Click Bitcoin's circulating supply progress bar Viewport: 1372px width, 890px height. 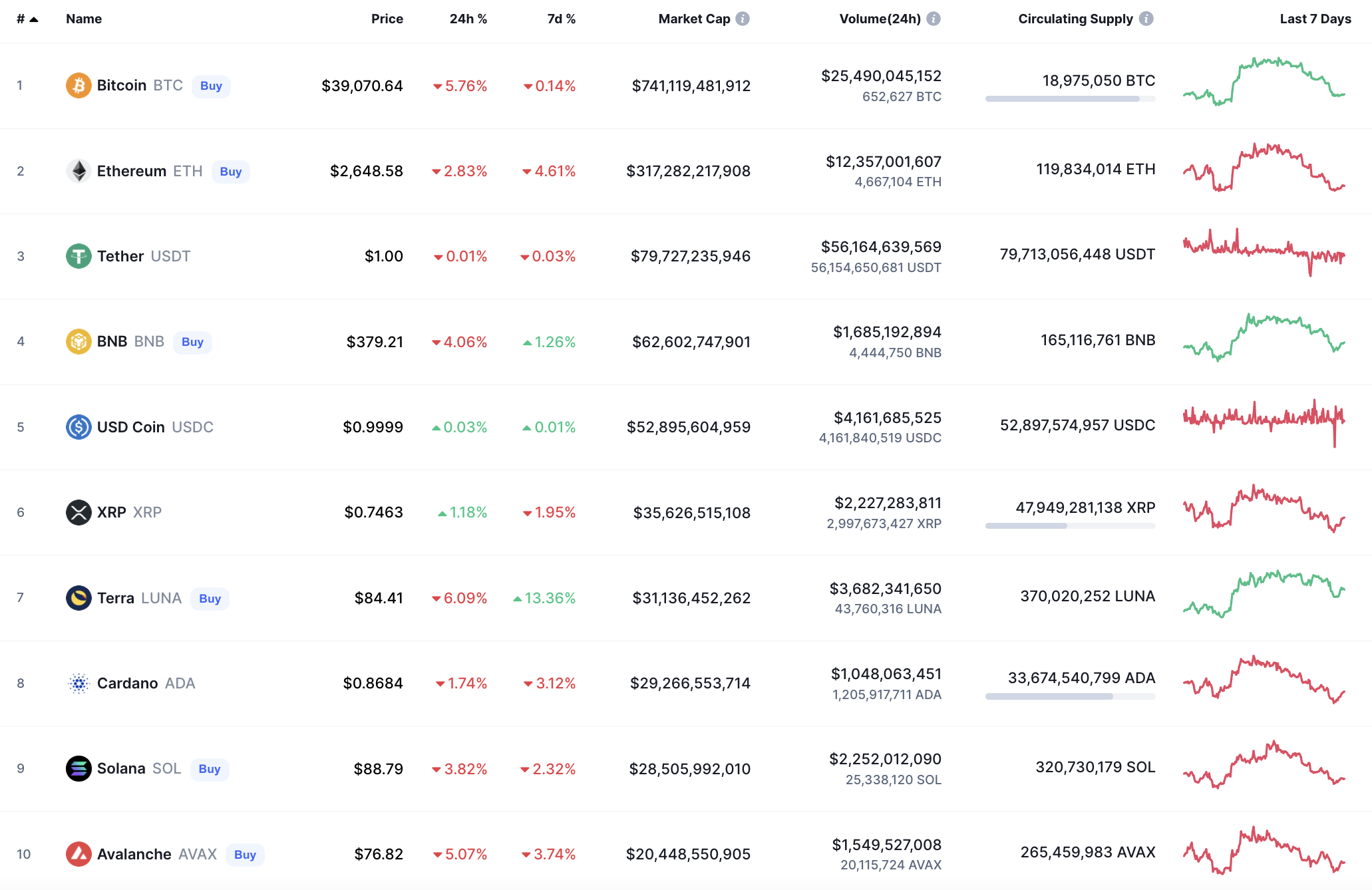[1070, 100]
